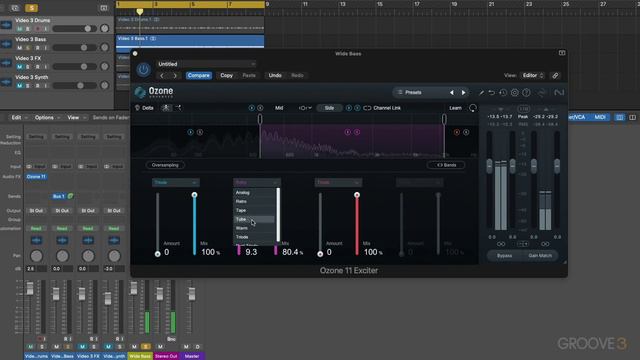Screen dimensions: 640x360
Task: Toggle the Ozone plugin power button
Action: [x=143, y=70]
